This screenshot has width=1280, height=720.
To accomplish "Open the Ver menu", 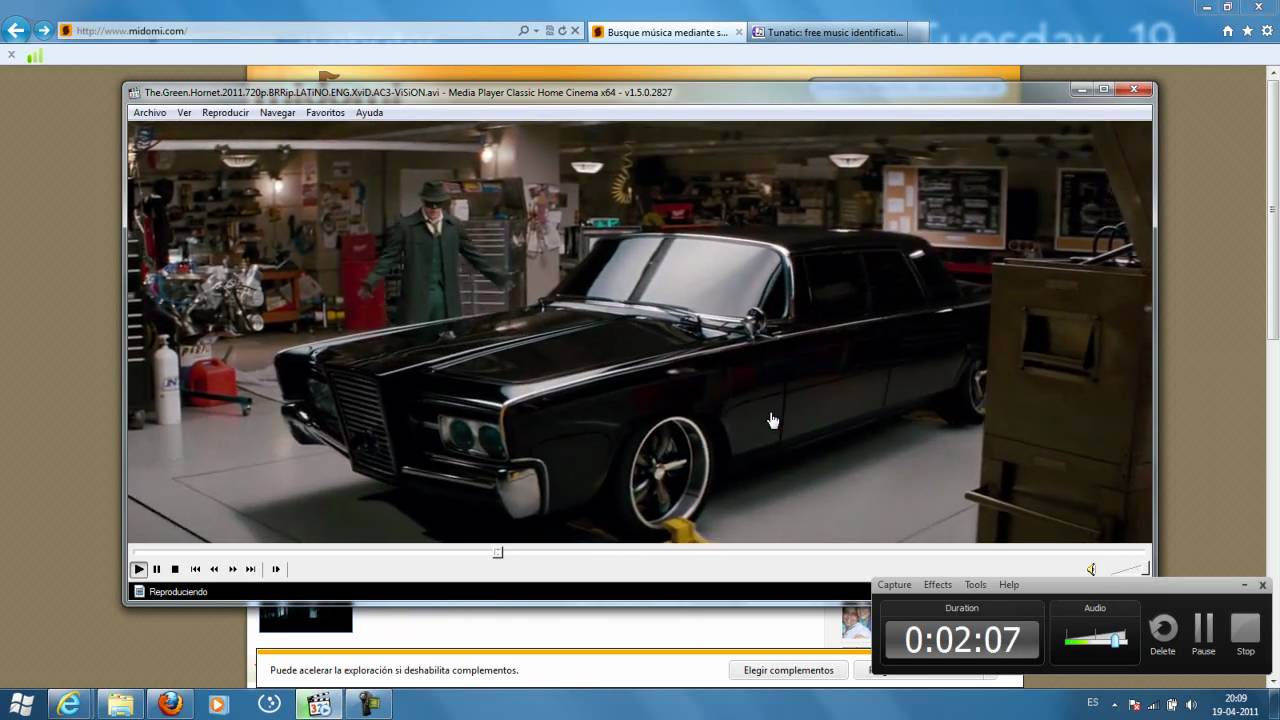I will tap(185, 113).
